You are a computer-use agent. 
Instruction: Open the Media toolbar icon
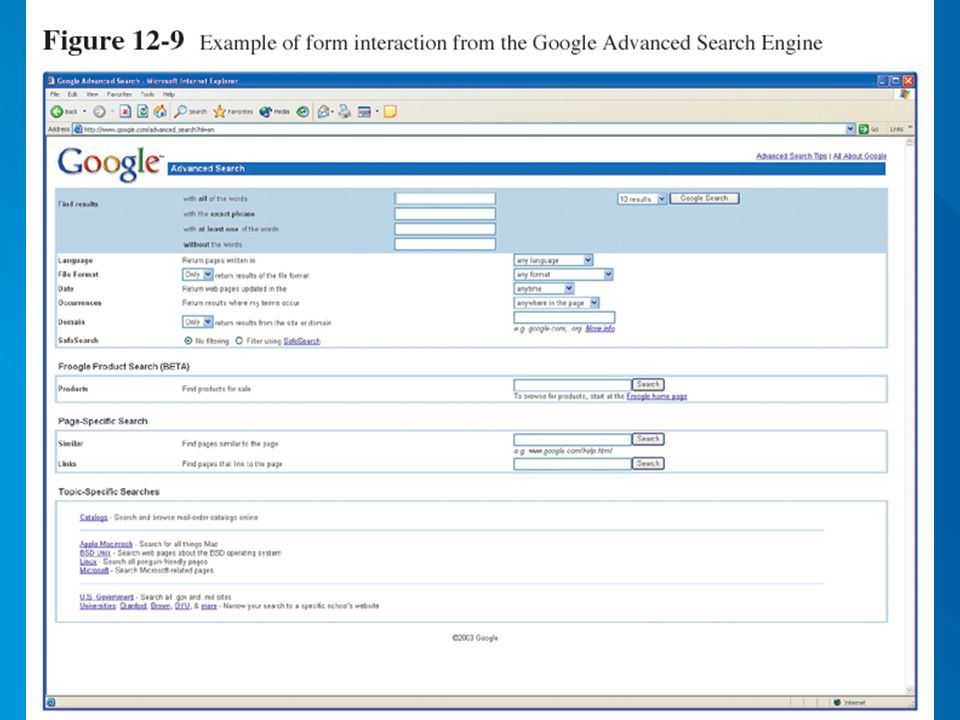(x=266, y=111)
